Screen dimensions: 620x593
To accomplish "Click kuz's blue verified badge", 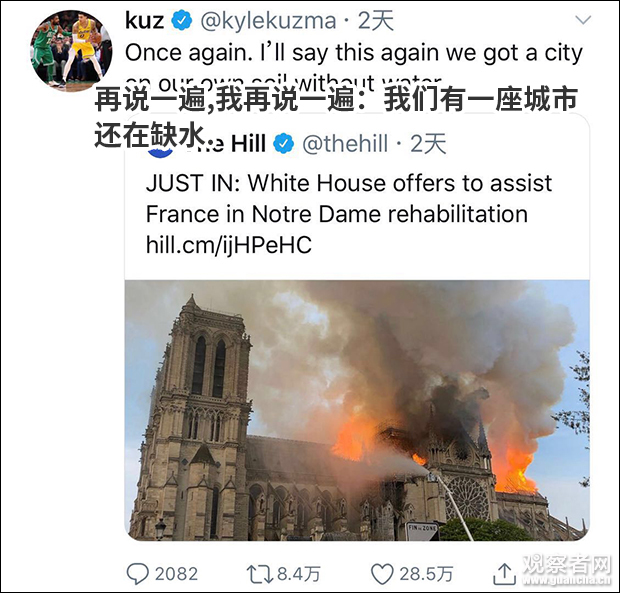I will click(181, 21).
